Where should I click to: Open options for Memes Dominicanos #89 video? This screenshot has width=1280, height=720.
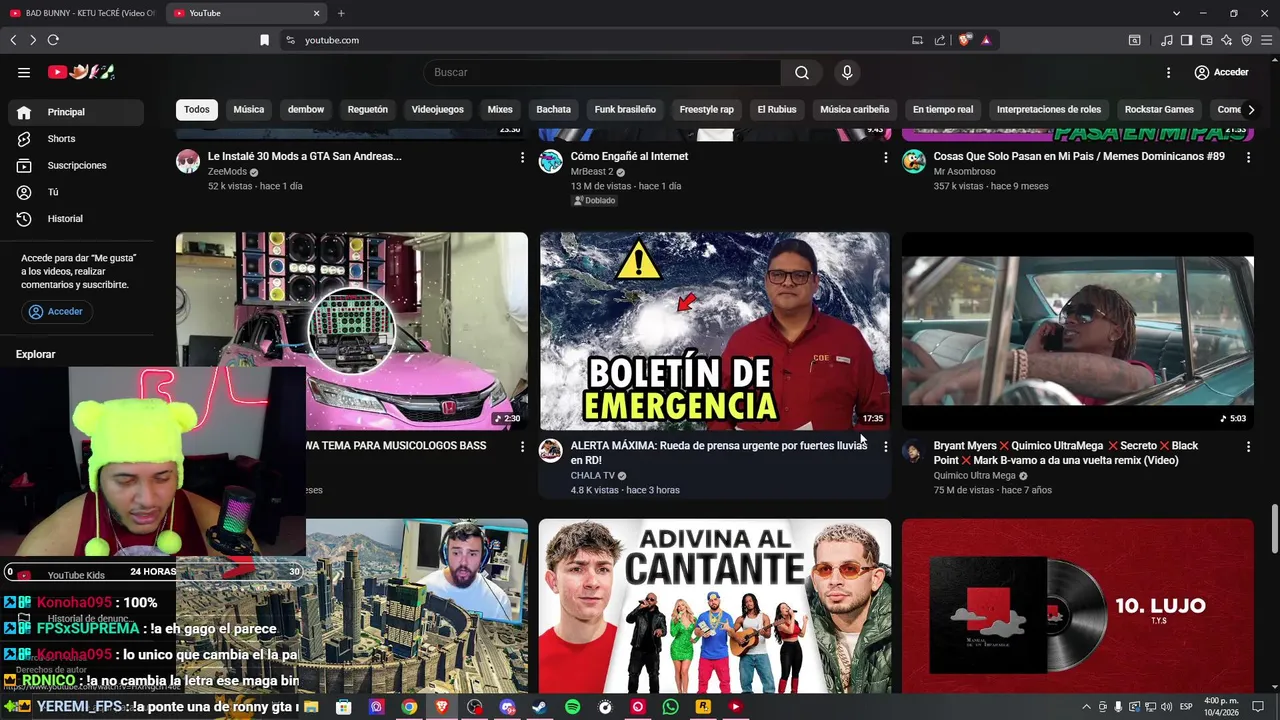[x=1248, y=157]
